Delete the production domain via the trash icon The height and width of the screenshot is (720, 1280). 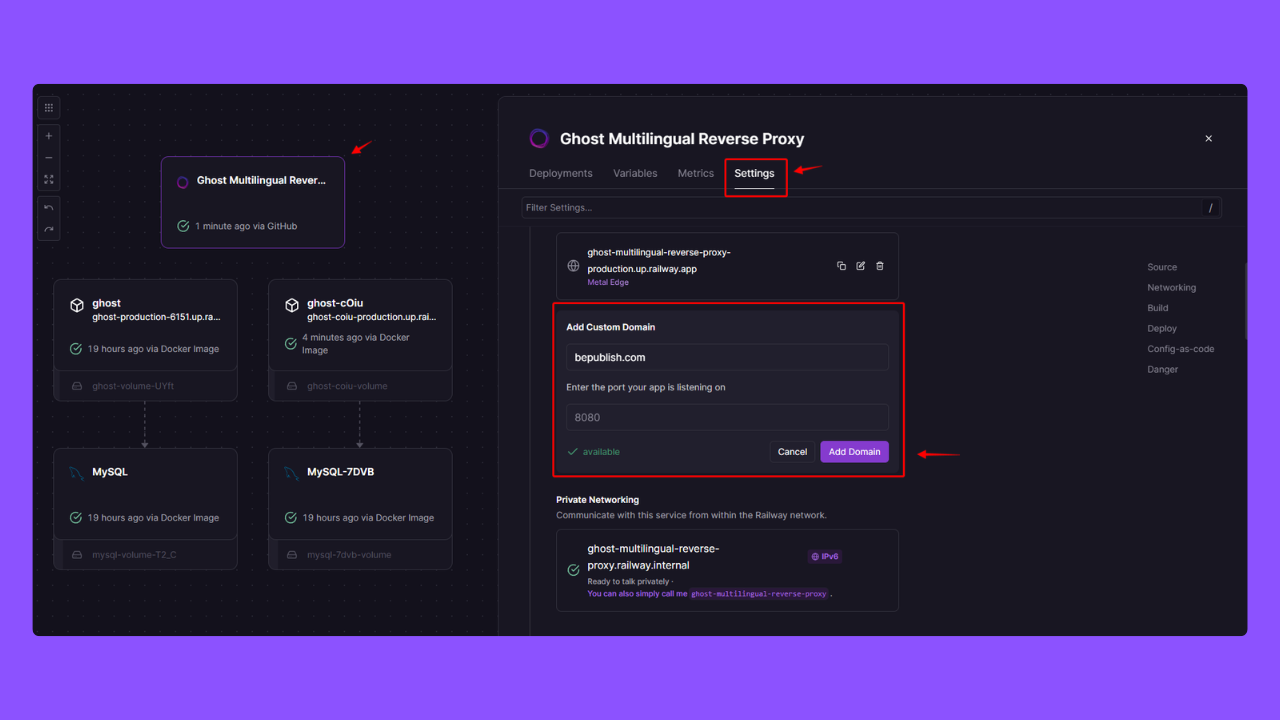[879, 266]
